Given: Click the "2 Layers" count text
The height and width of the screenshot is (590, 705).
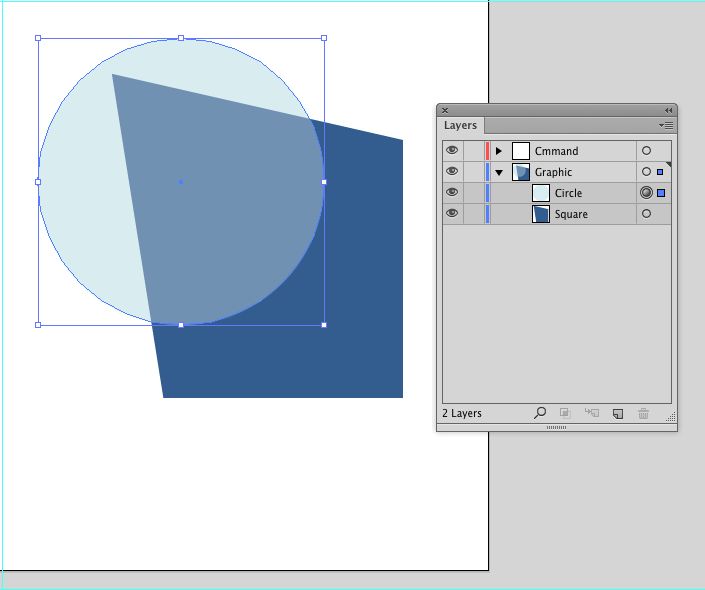Looking at the screenshot, I should tap(462, 413).
